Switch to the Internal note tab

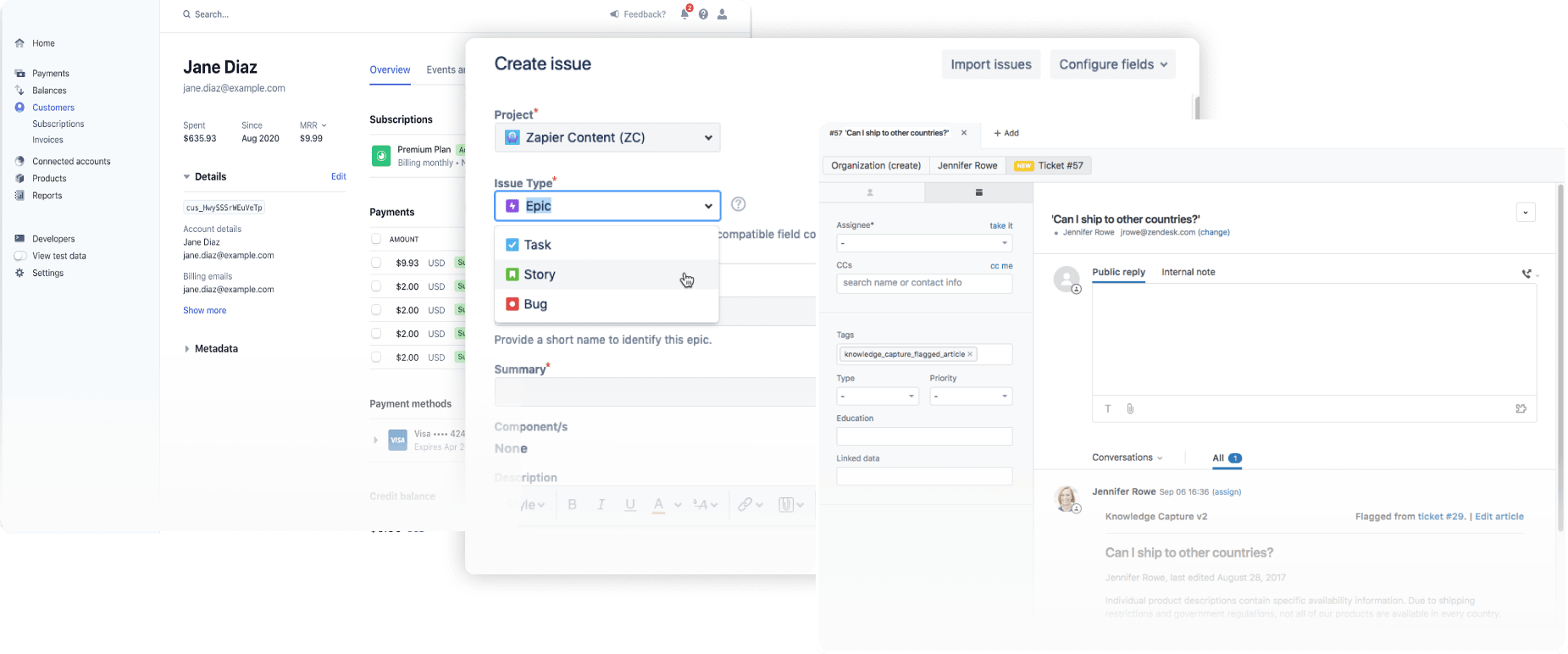(1188, 272)
